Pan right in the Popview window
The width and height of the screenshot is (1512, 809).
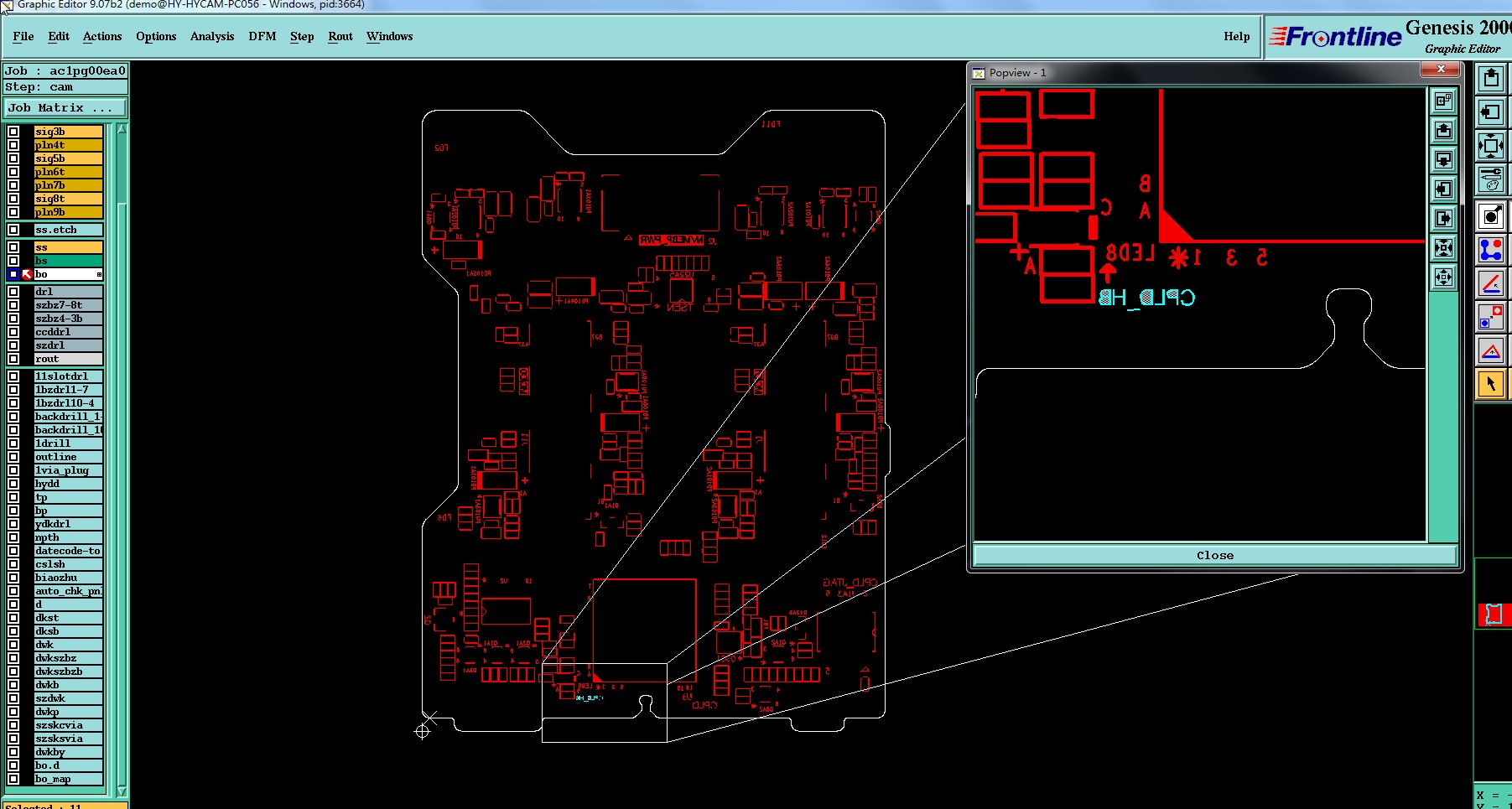pos(1443,219)
